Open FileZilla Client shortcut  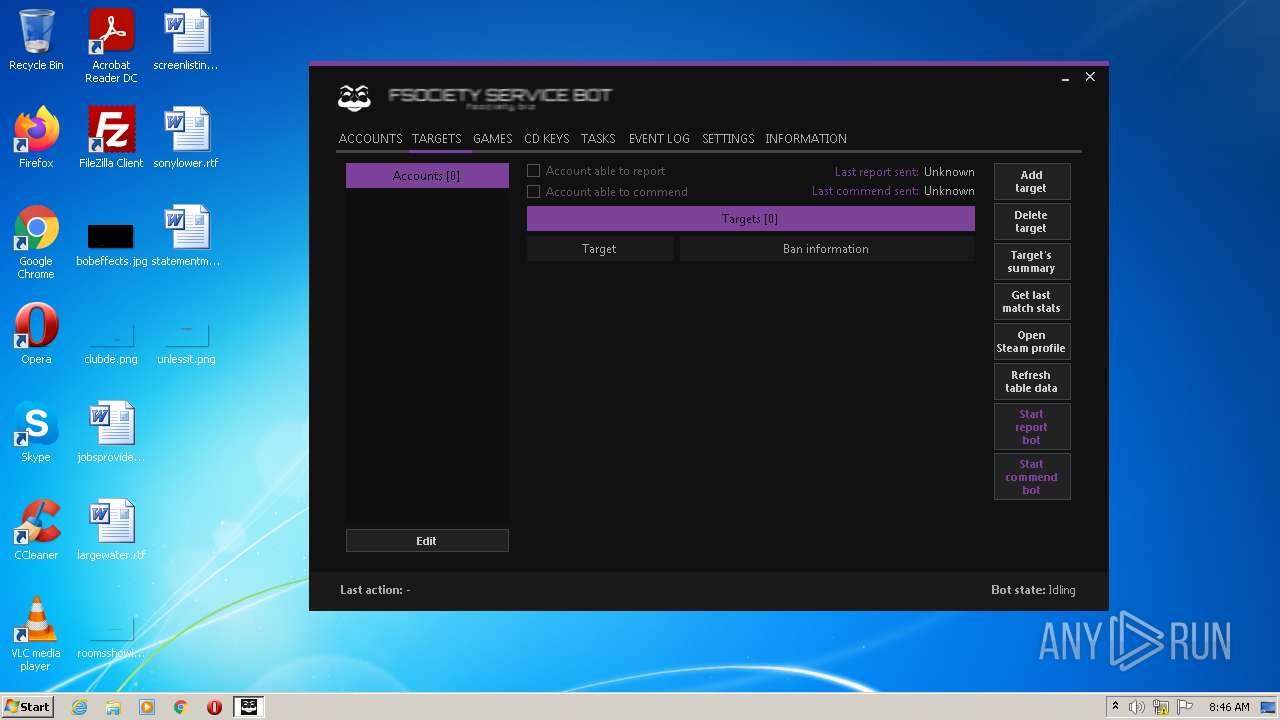pos(111,138)
